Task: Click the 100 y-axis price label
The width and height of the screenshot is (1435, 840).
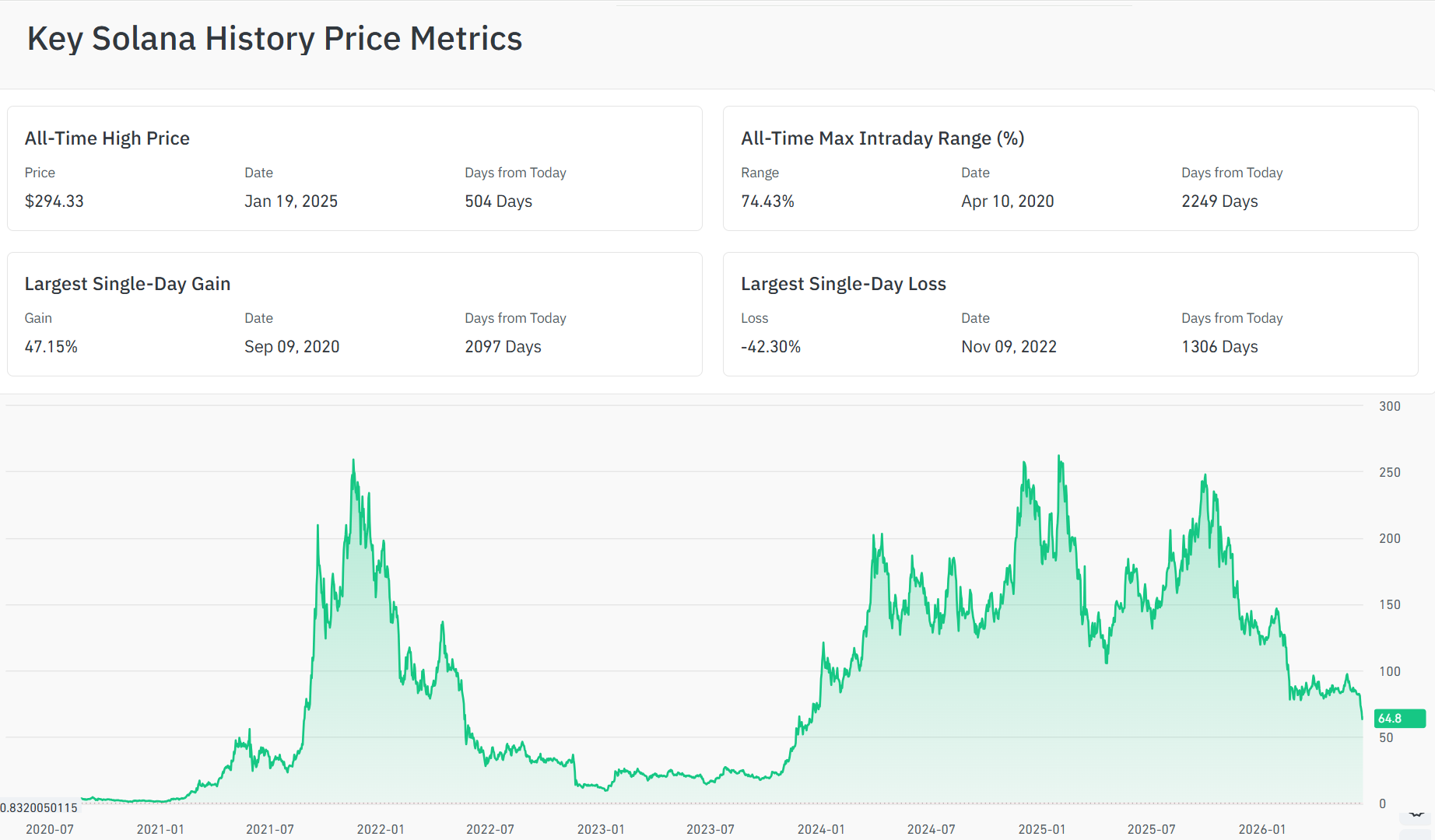Action: (1390, 671)
